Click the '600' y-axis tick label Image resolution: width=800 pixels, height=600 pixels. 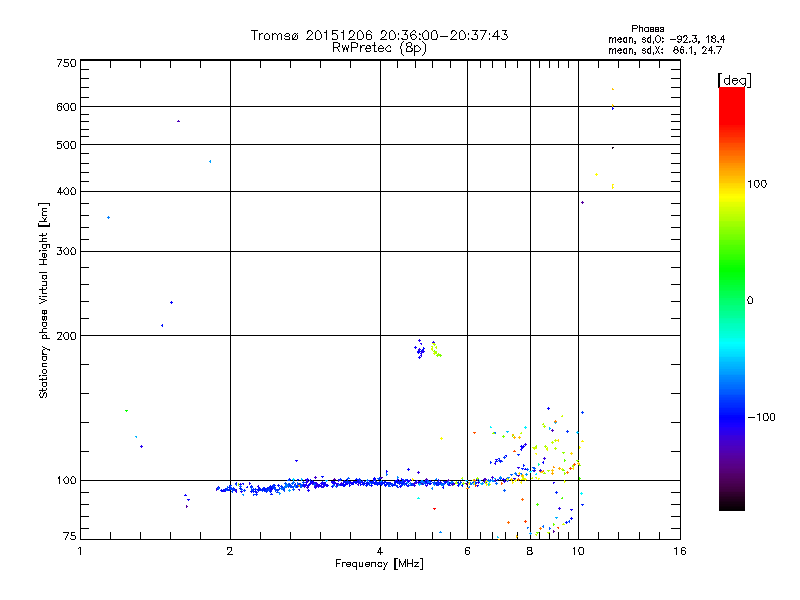[x=66, y=107]
